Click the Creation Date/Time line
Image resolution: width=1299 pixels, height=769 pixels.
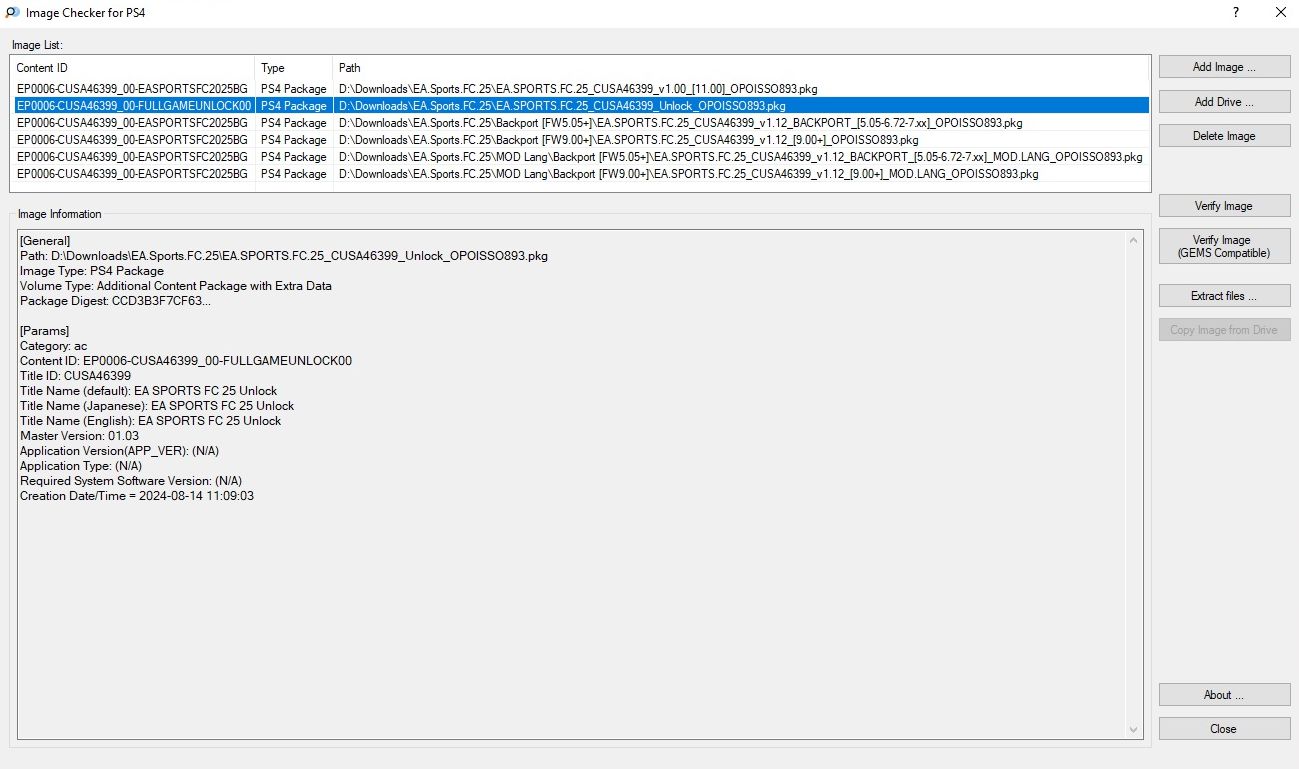pos(137,496)
